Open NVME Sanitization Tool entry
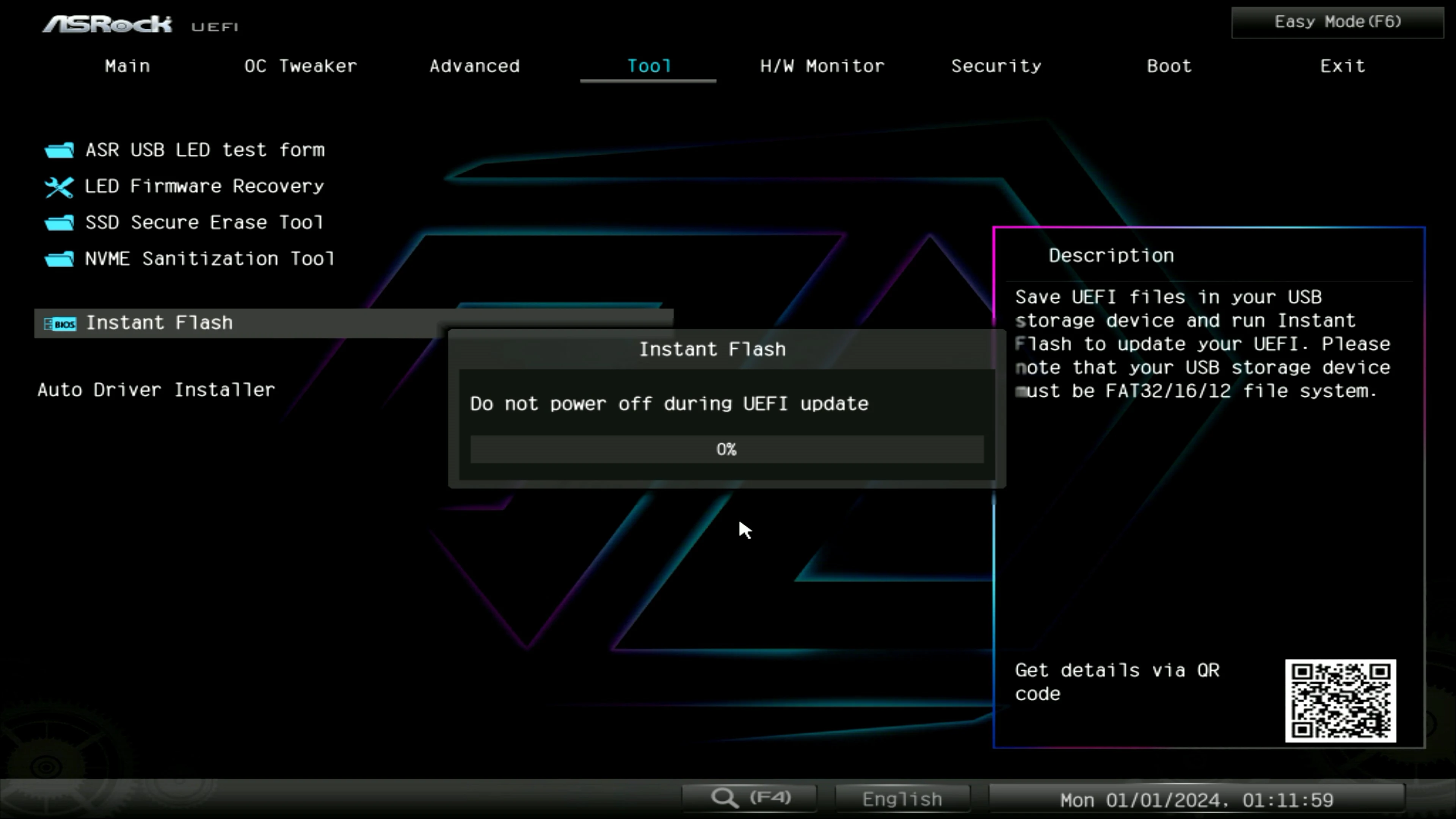The image size is (1456, 819). click(x=210, y=258)
